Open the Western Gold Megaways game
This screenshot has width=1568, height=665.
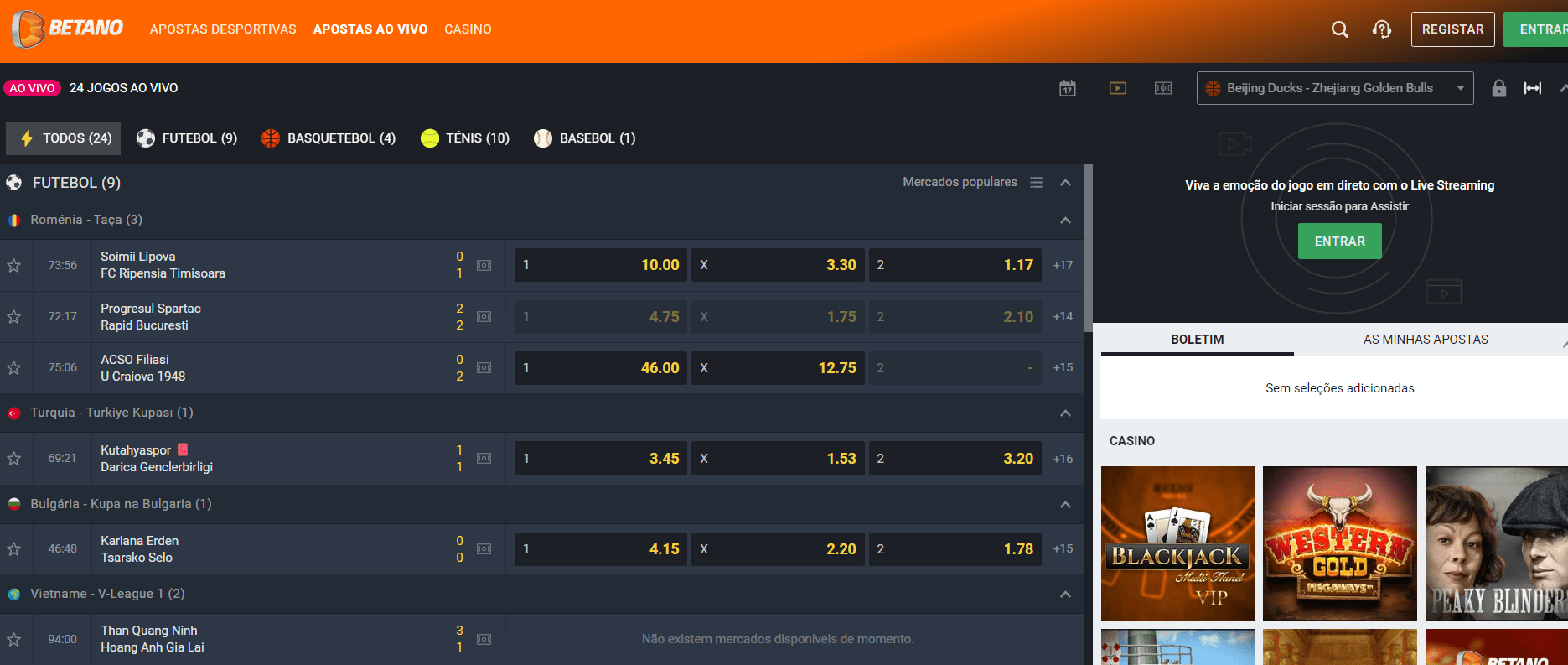(1339, 543)
